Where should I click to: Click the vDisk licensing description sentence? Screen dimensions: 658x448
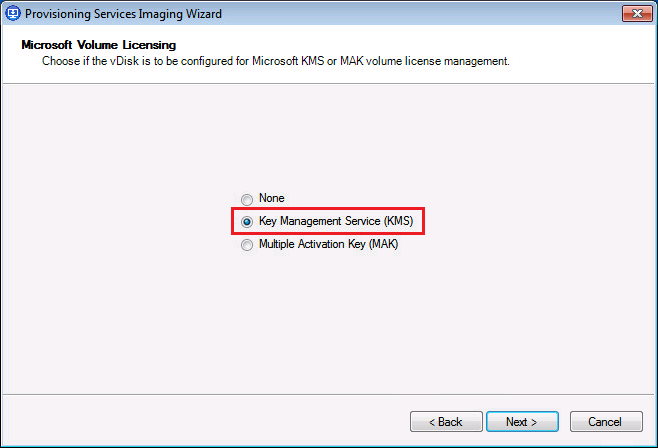(x=275, y=62)
